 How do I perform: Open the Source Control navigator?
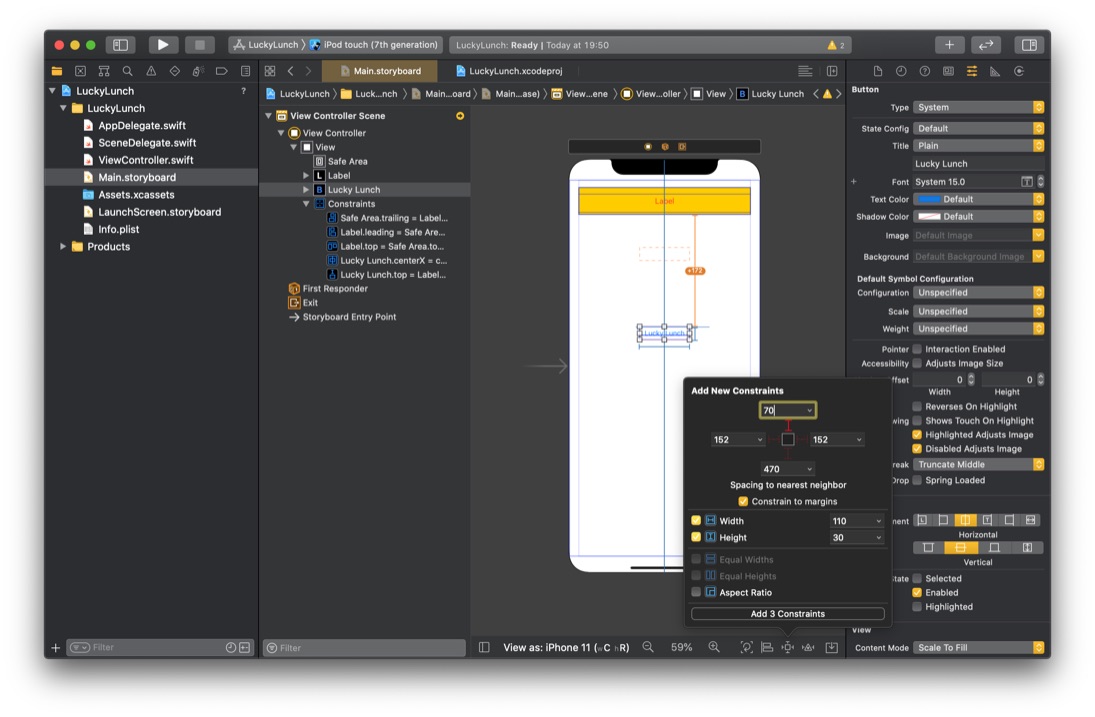coord(80,71)
